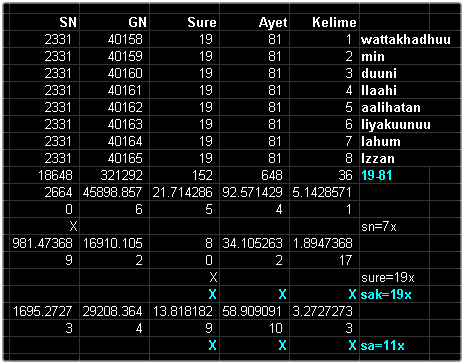Select the Ayet total 648
This screenshot has width=464, height=364.
tap(272, 175)
